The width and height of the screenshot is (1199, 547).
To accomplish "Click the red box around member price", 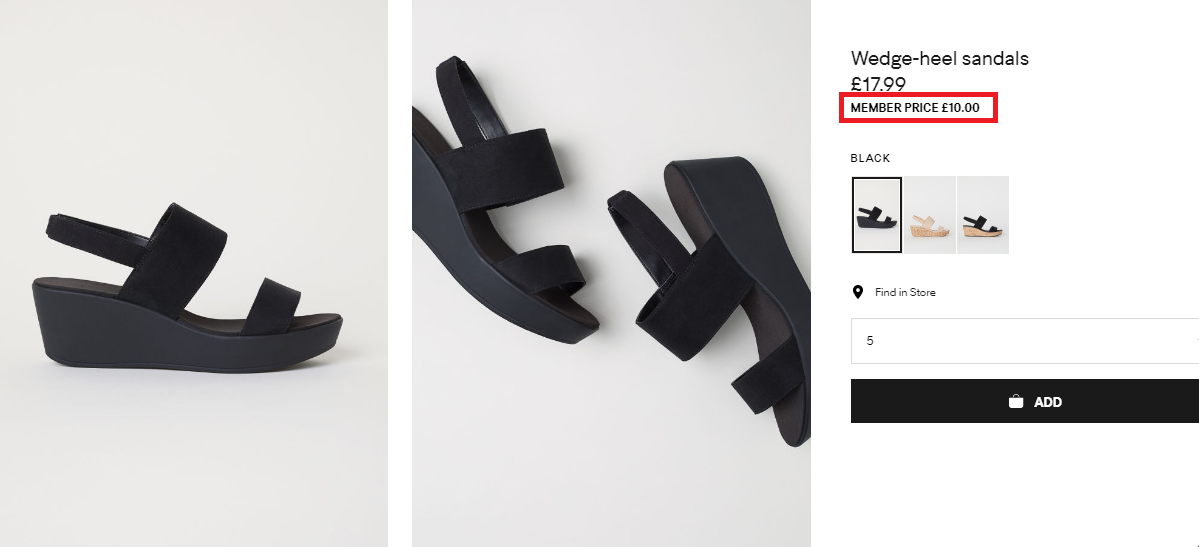I will (918, 108).
